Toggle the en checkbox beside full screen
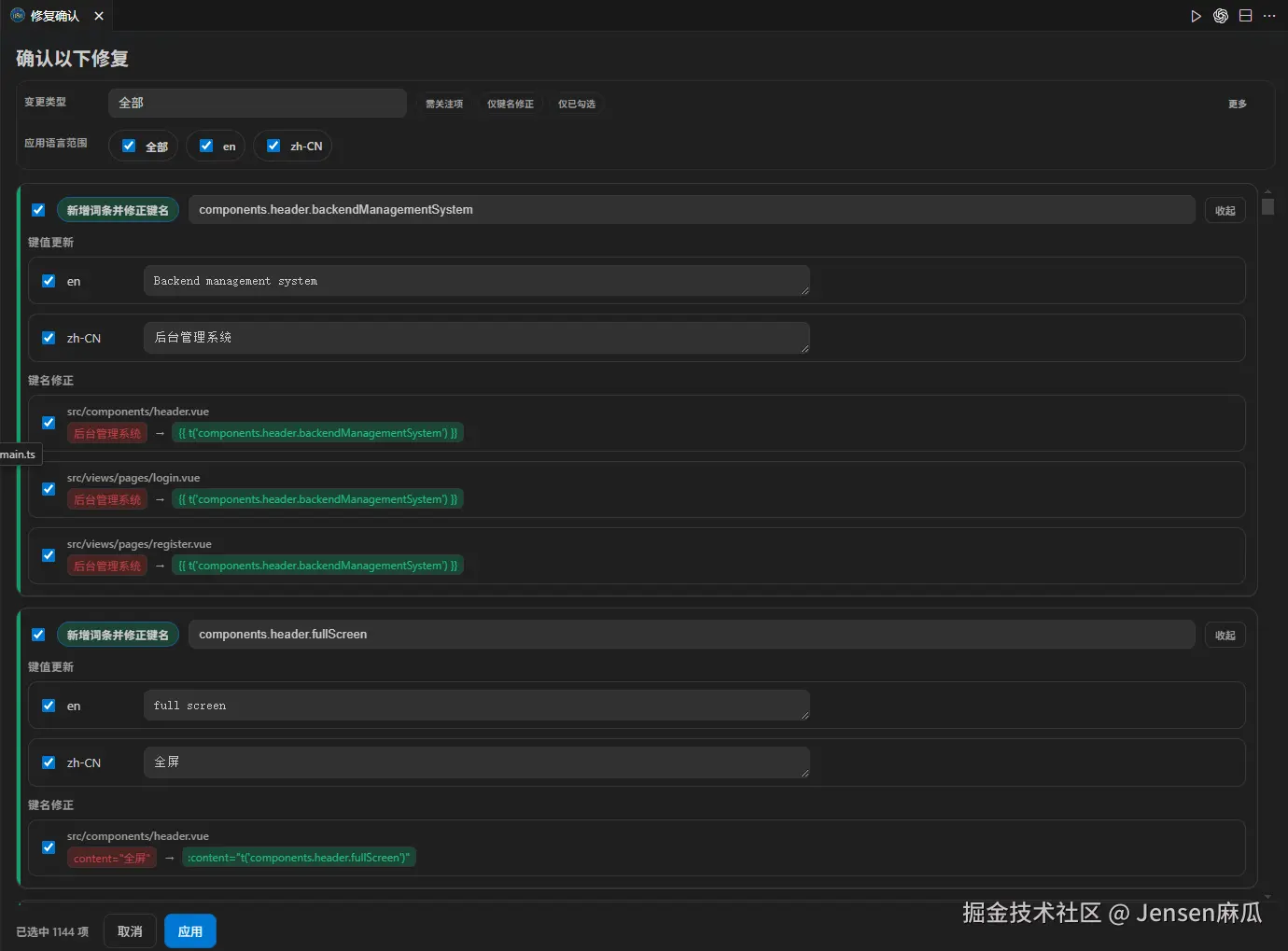 [49, 706]
